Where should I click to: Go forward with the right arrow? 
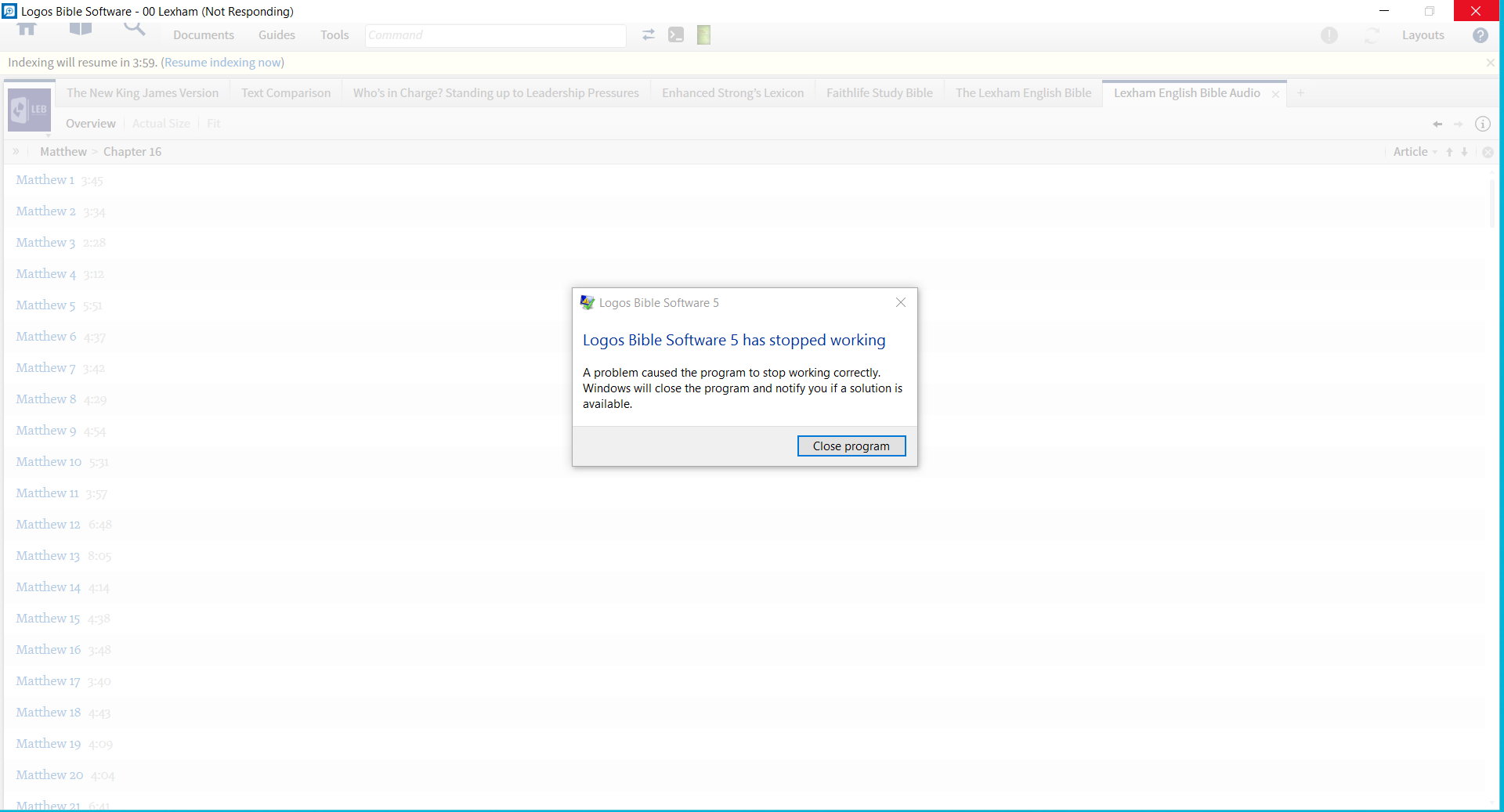coord(1458,124)
